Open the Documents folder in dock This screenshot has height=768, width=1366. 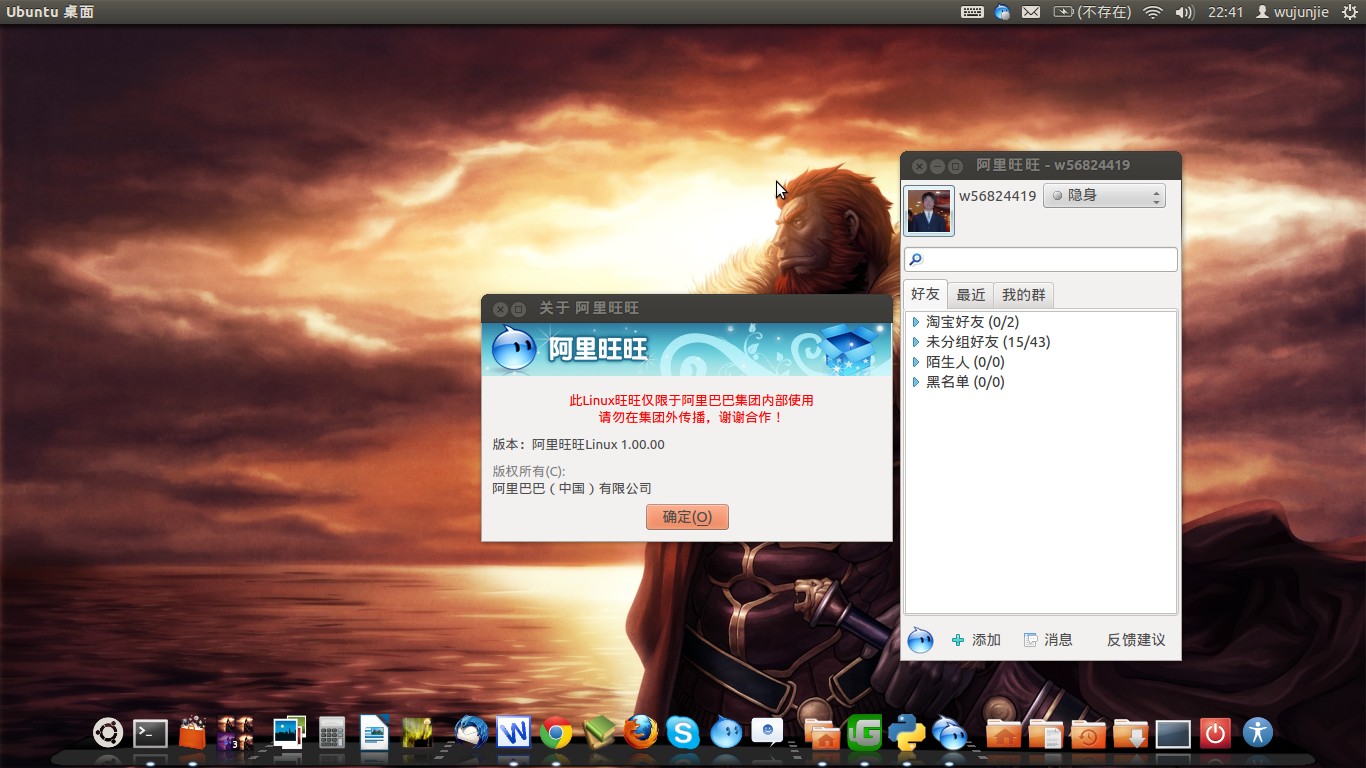(x=1046, y=733)
